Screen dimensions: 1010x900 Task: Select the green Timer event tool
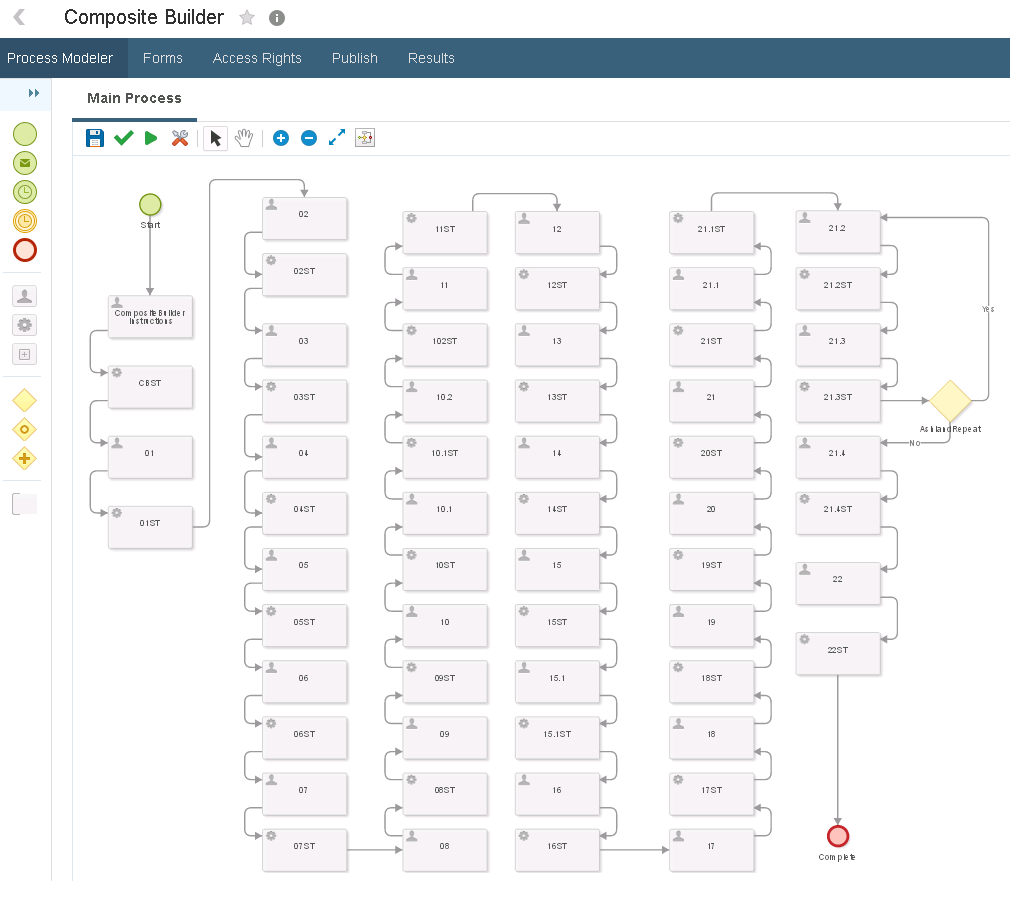click(24, 192)
